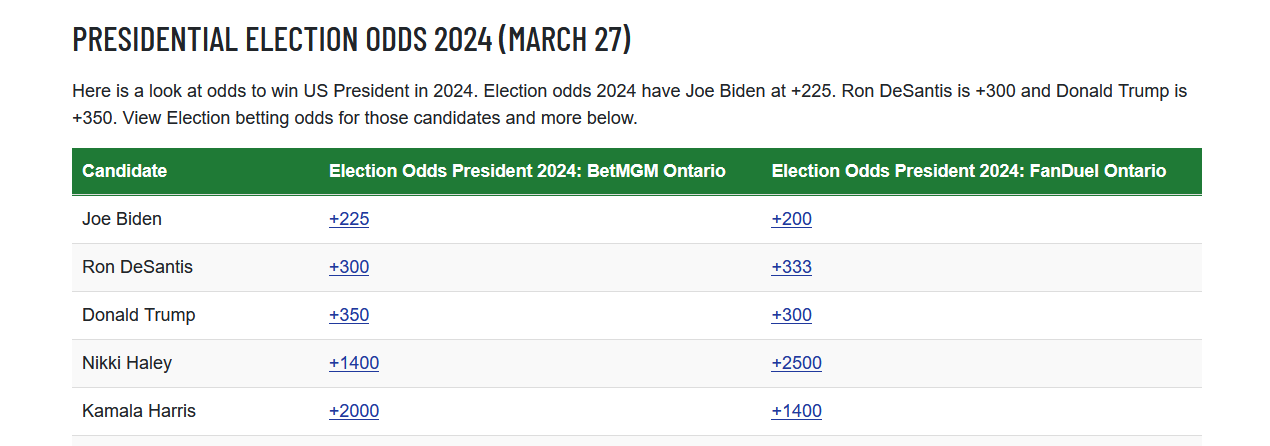Open Ron DeSantis BetMGM +300 odds link
This screenshot has width=1270, height=446.
[x=349, y=267]
